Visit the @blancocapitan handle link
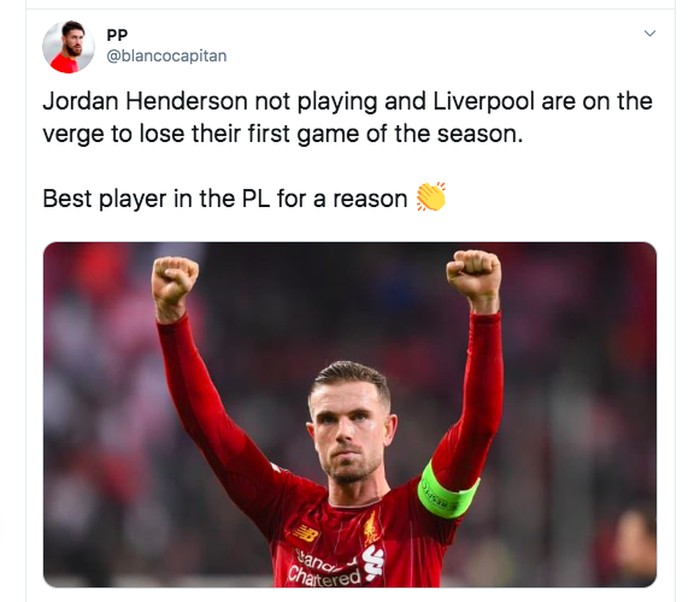 (x=167, y=56)
